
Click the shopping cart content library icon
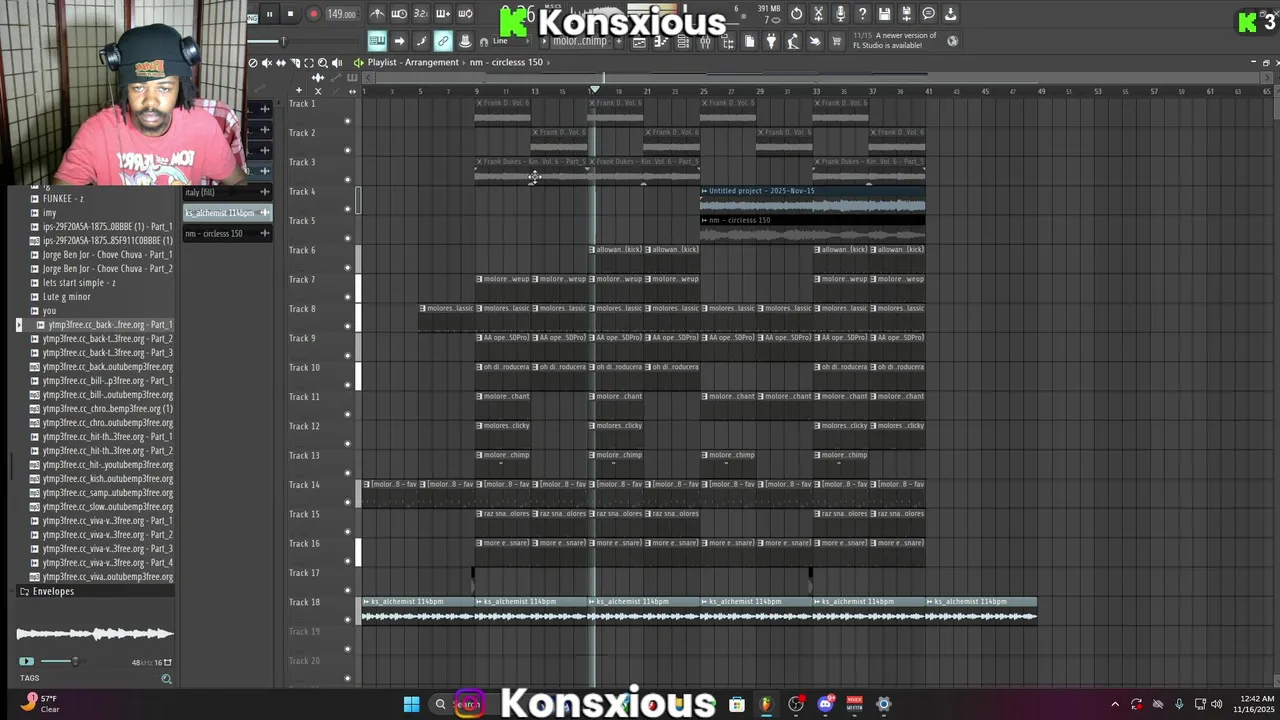[x=837, y=41]
